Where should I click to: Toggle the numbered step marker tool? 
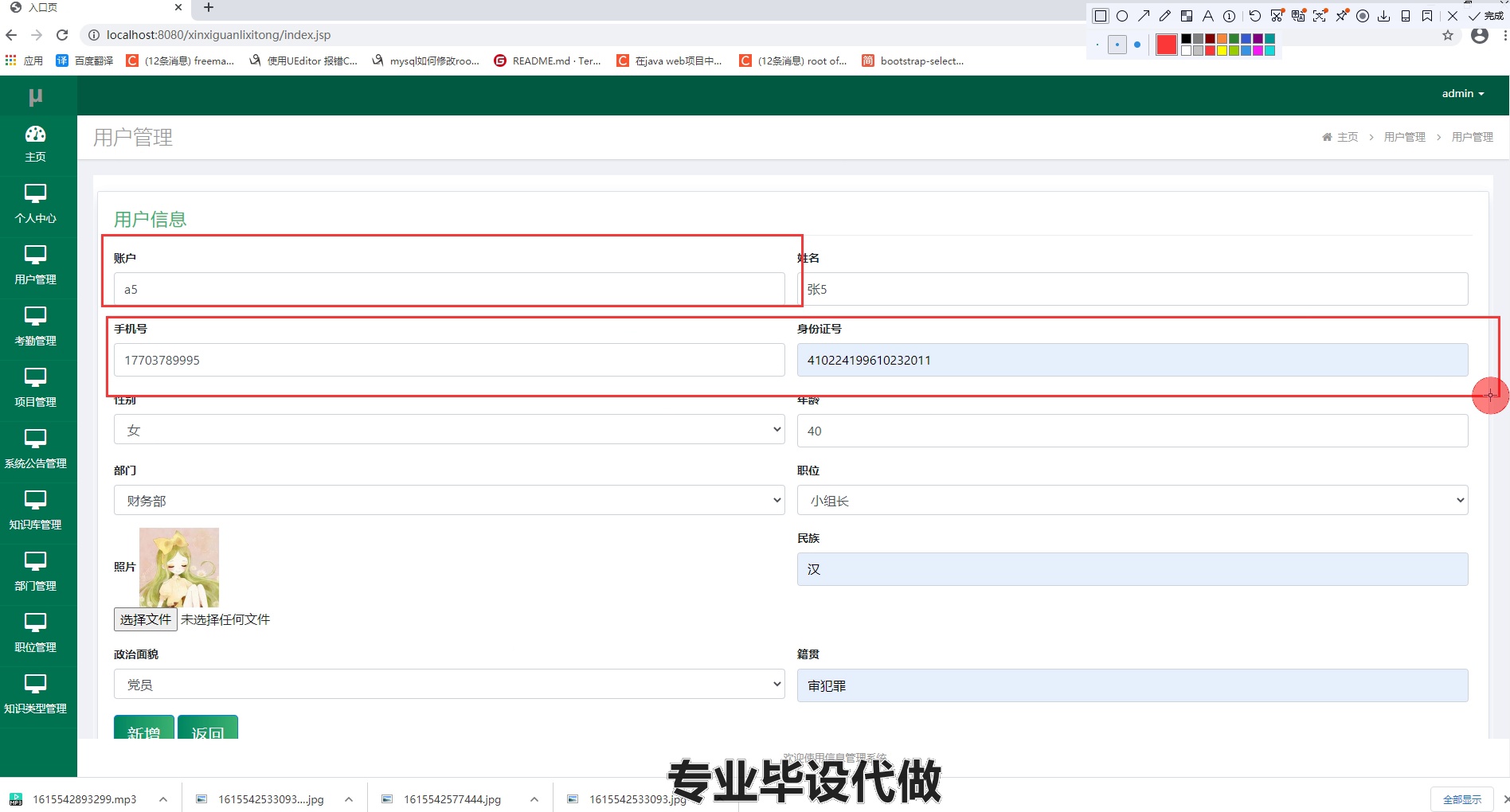tap(1229, 16)
